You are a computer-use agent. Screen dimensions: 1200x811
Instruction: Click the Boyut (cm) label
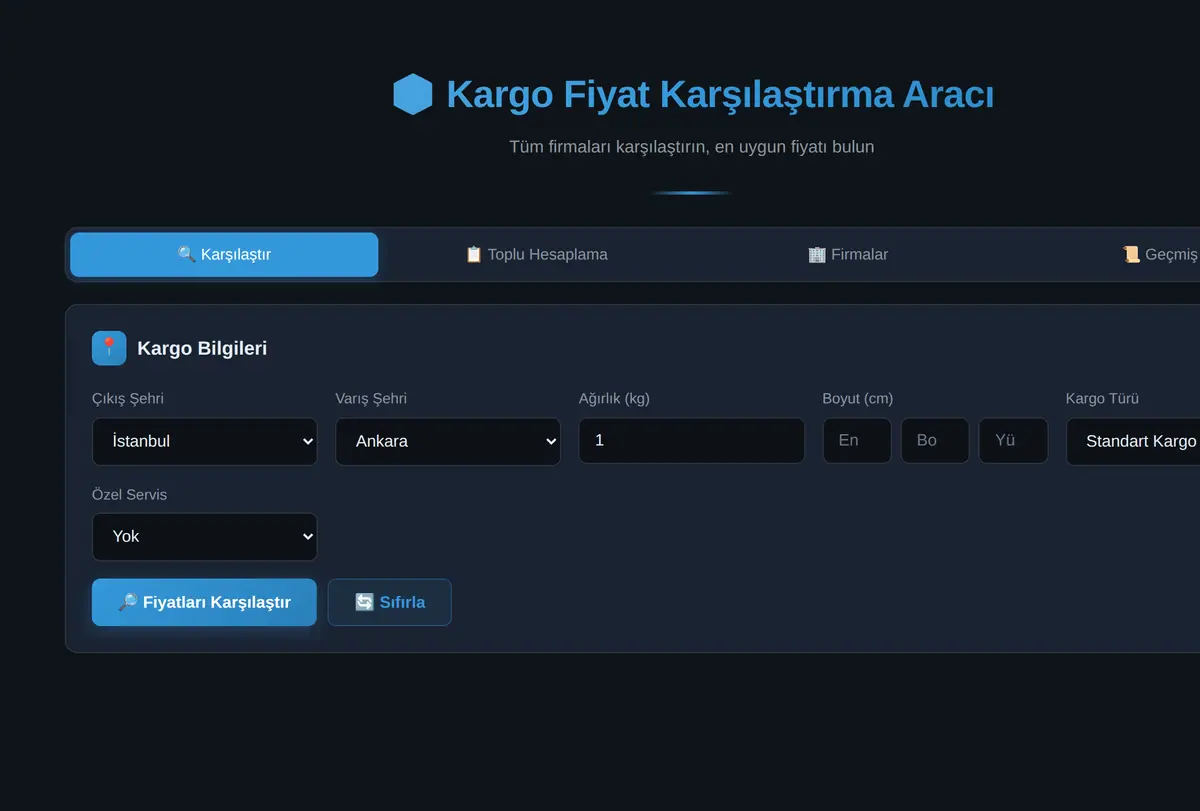[857, 398]
